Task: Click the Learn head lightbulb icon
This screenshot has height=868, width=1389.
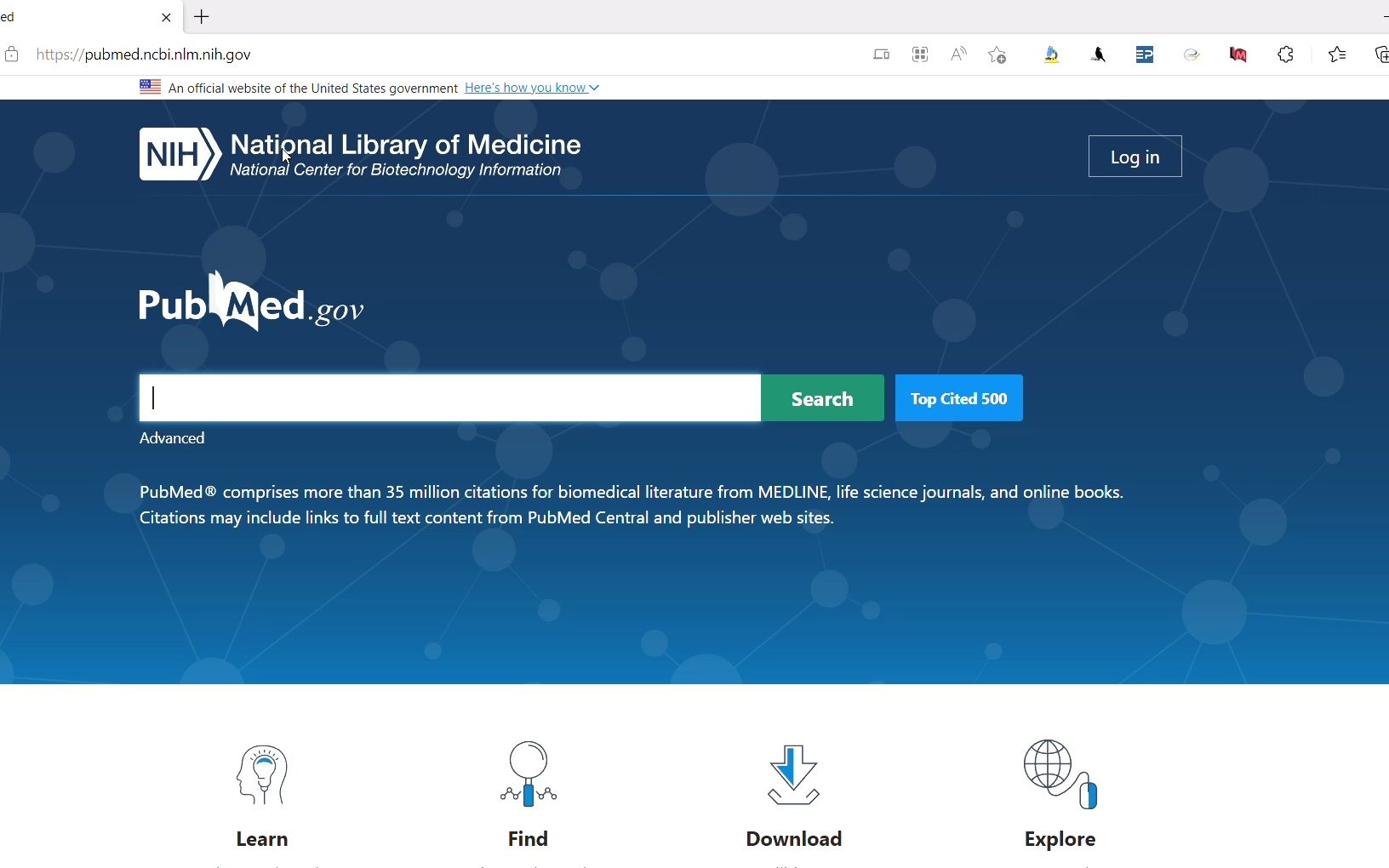Action: tap(262, 774)
